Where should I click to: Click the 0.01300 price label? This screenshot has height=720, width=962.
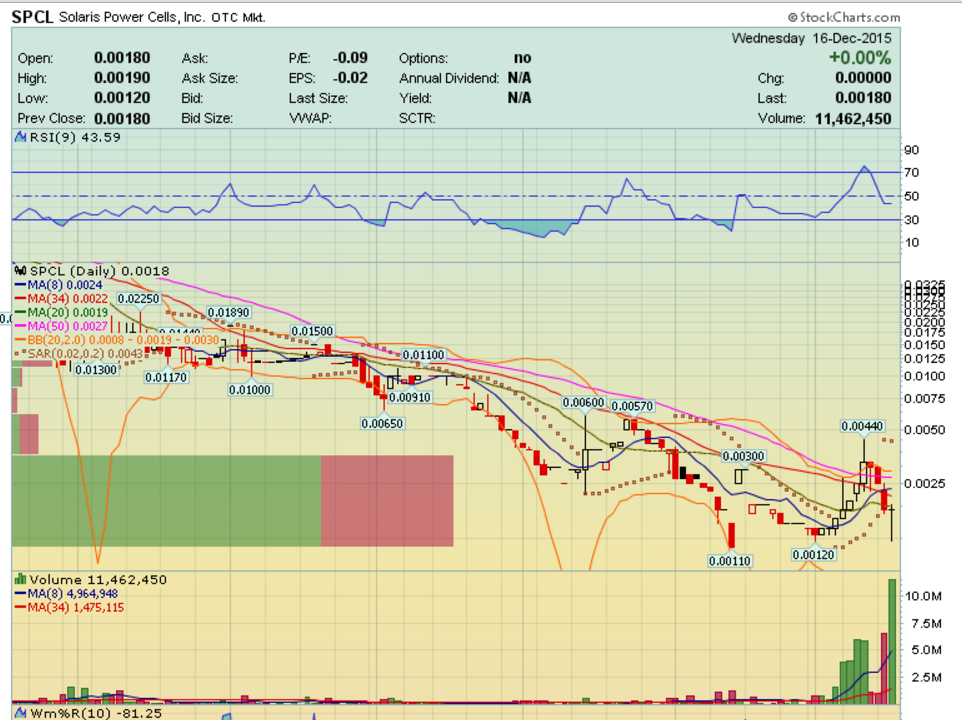(x=96, y=369)
